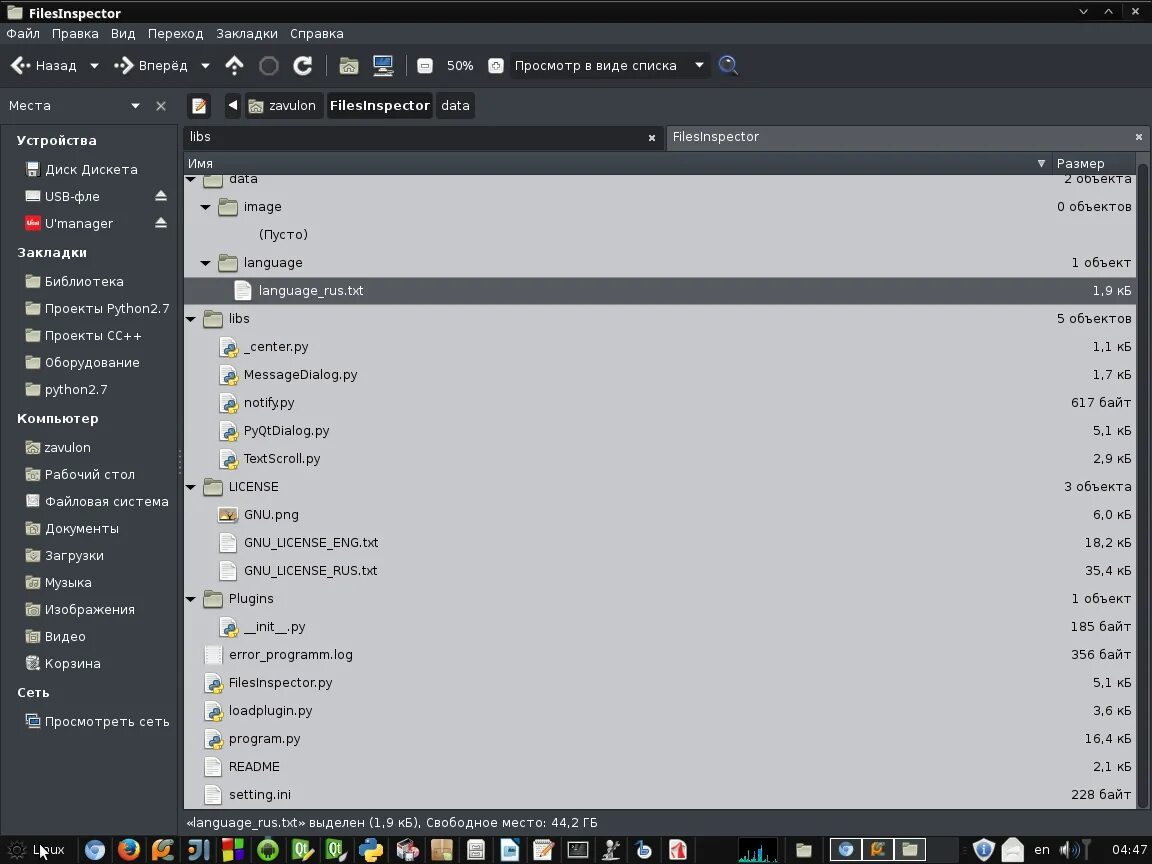The width and height of the screenshot is (1152, 864).
Task: Sort by the Имя column header
Action: tap(617, 164)
